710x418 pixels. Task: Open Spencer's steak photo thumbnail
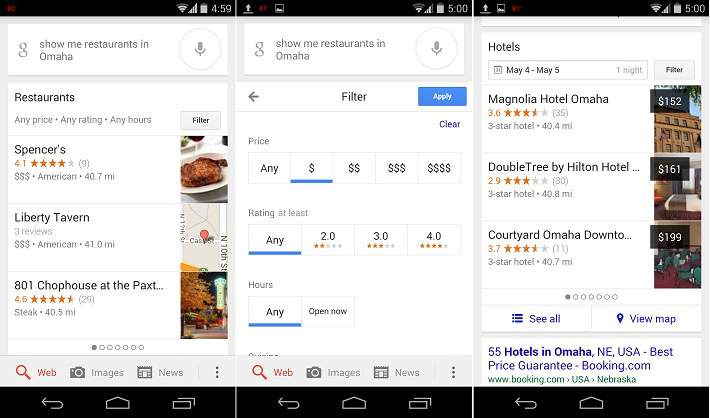tap(204, 169)
